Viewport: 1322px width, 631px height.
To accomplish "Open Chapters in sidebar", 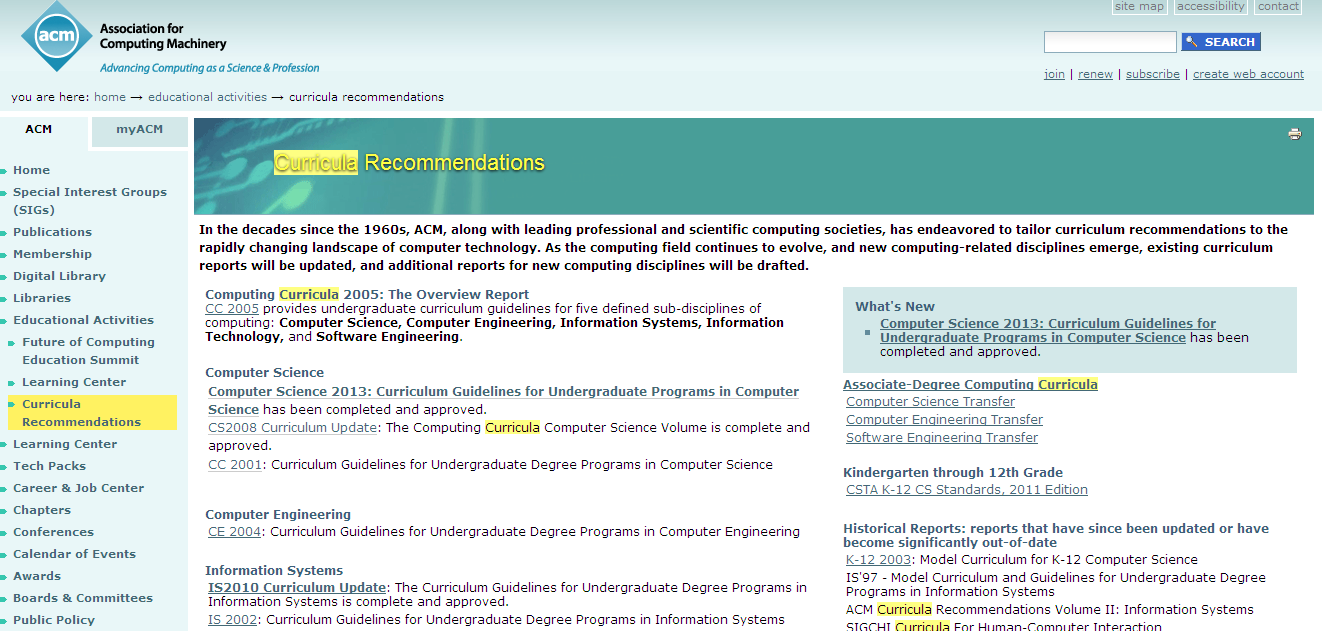I will [42, 510].
